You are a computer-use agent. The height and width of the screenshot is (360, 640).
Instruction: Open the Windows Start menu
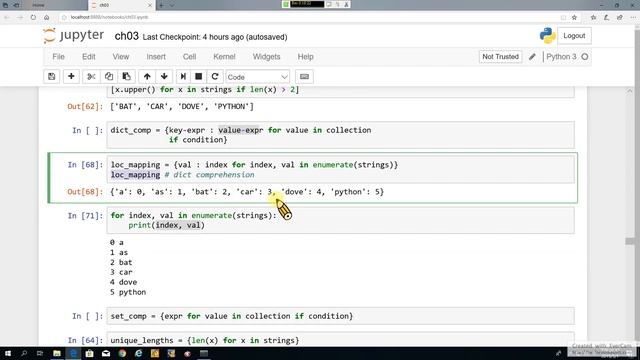tap(8, 353)
